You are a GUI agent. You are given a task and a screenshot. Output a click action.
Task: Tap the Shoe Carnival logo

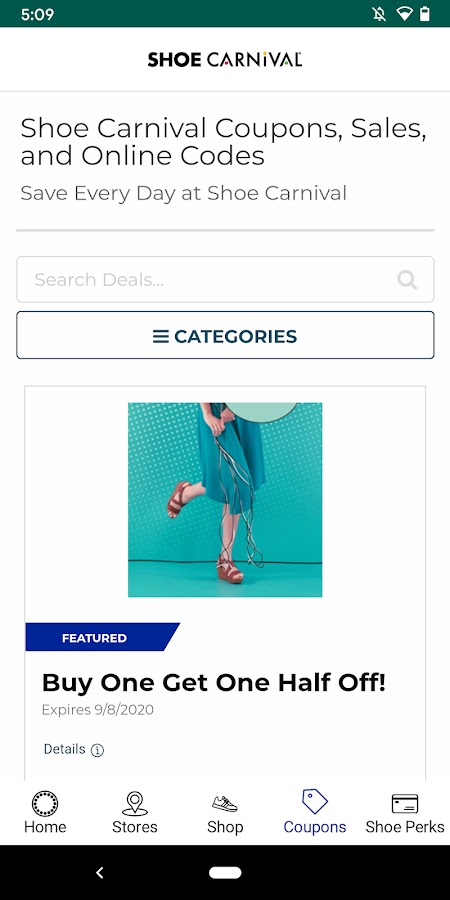(225, 59)
